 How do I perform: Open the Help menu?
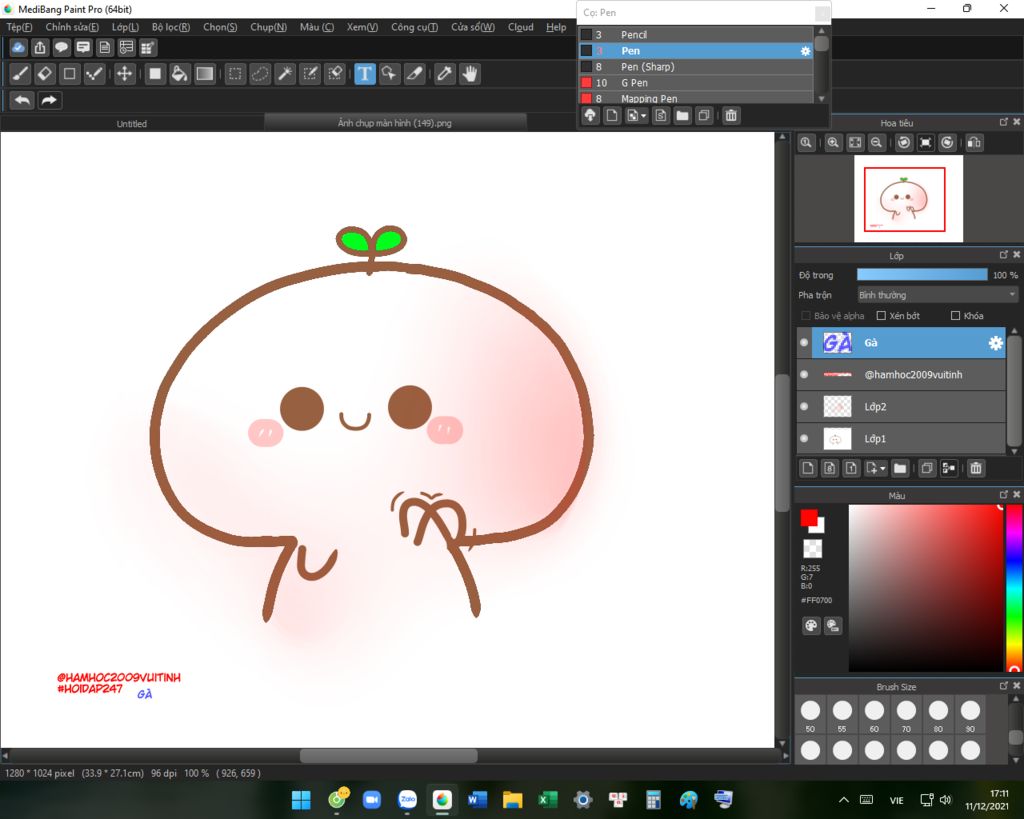(556, 27)
